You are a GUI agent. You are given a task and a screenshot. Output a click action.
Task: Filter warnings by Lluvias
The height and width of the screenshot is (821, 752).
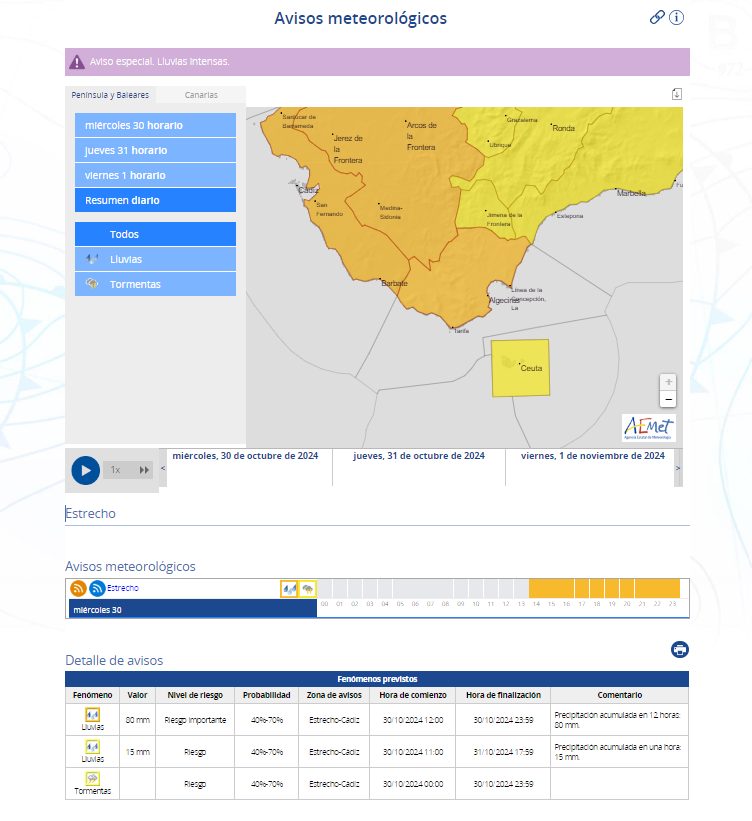[x=155, y=259]
